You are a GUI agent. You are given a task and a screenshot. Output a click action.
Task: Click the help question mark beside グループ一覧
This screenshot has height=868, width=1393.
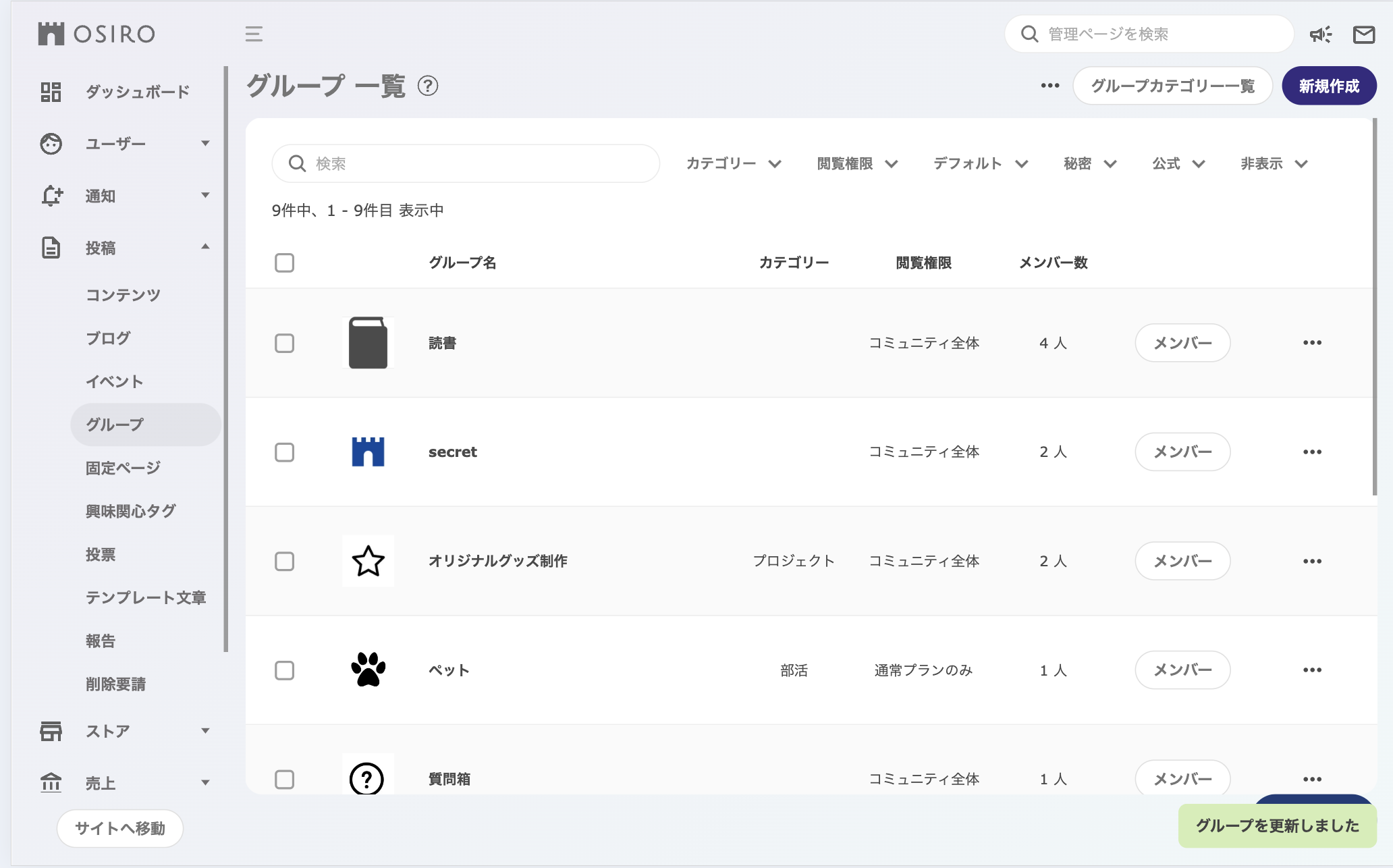428,86
